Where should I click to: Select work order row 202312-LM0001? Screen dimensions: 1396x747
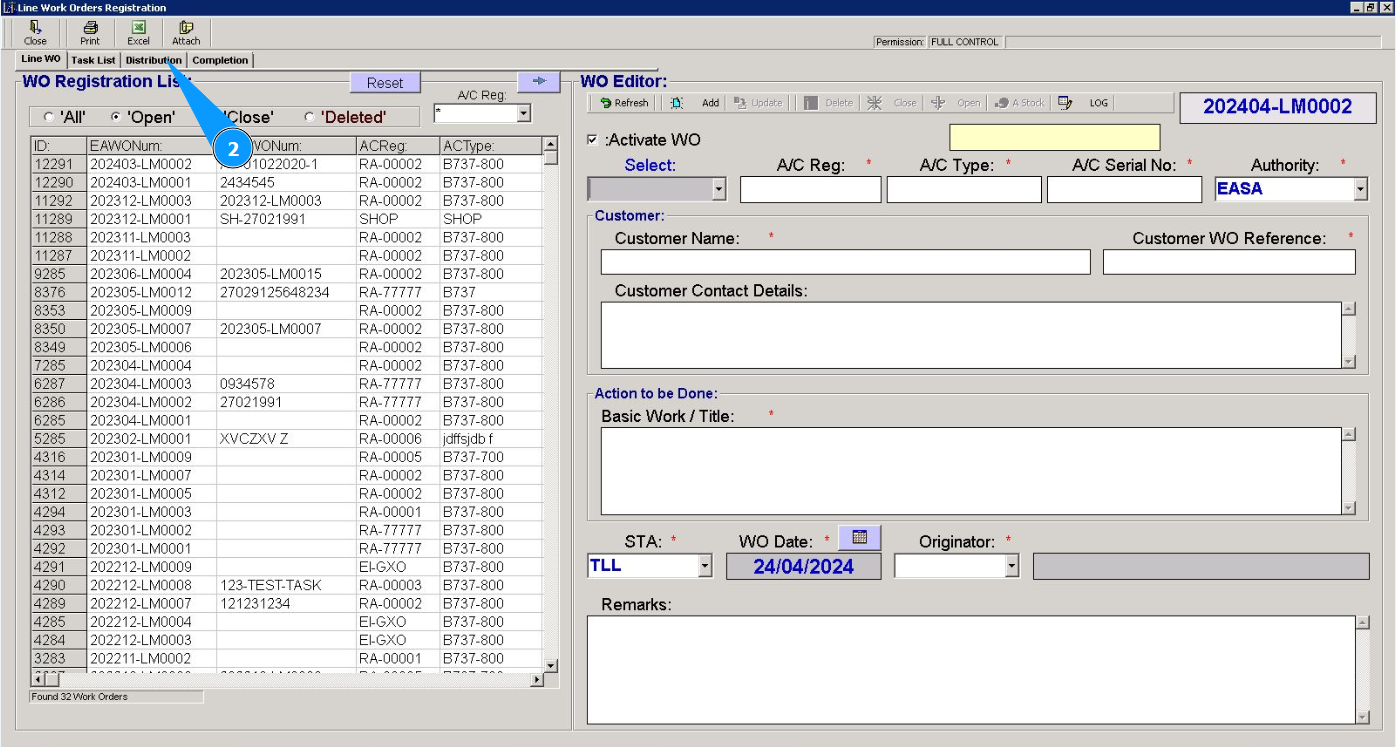[x=140, y=219]
